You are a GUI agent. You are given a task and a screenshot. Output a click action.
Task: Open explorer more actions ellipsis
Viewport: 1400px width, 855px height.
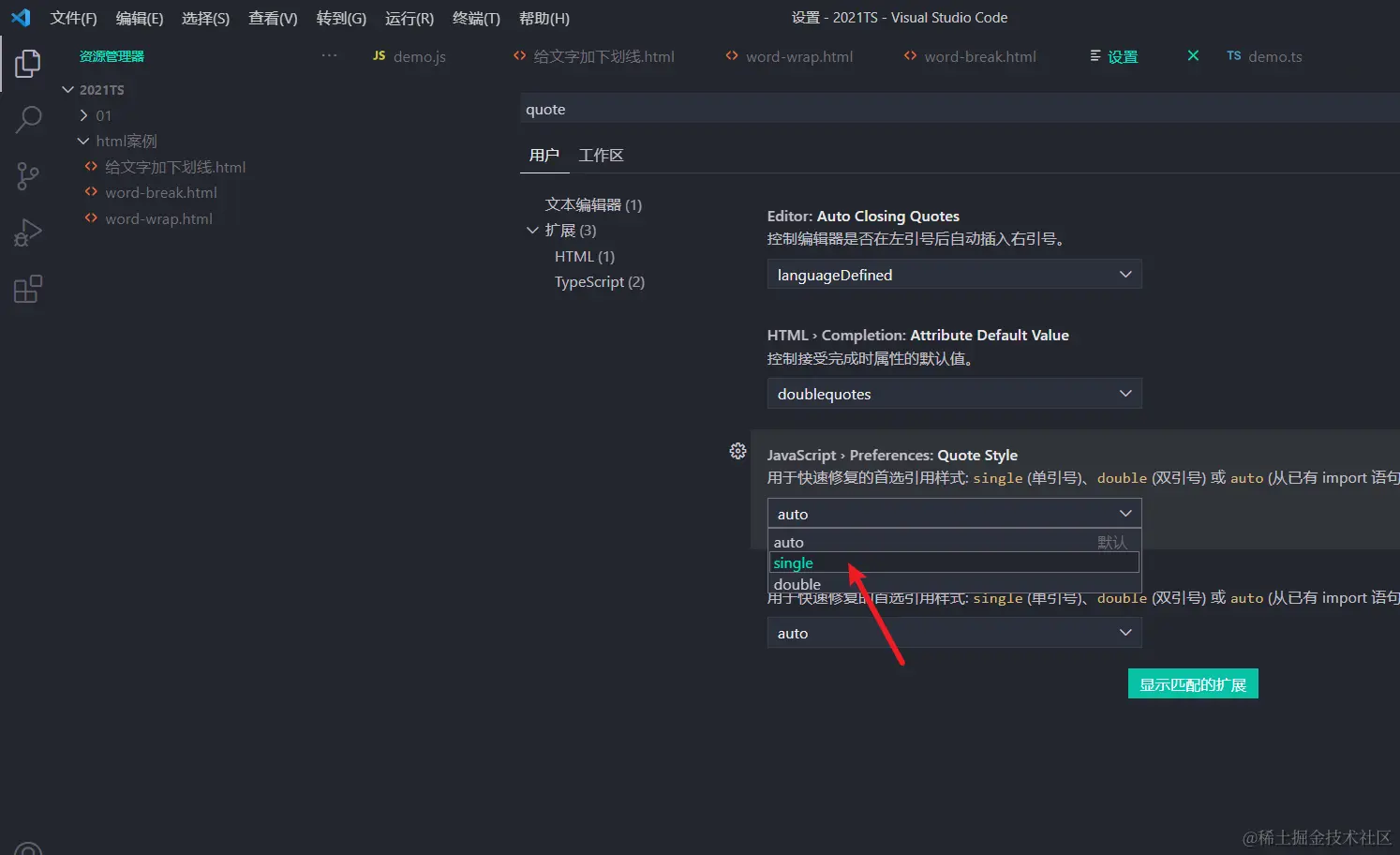pos(329,55)
